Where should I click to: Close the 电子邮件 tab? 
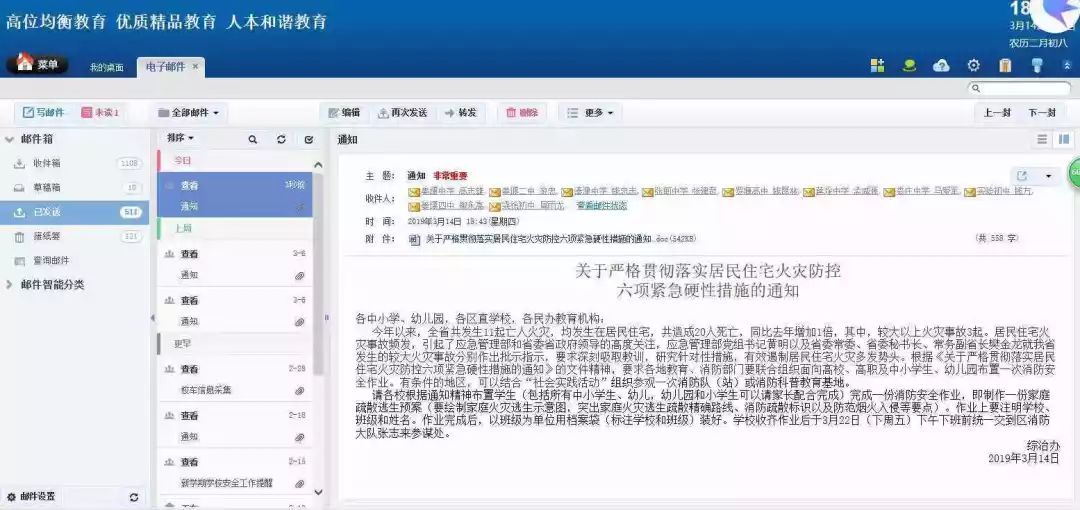(x=196, y=66)
